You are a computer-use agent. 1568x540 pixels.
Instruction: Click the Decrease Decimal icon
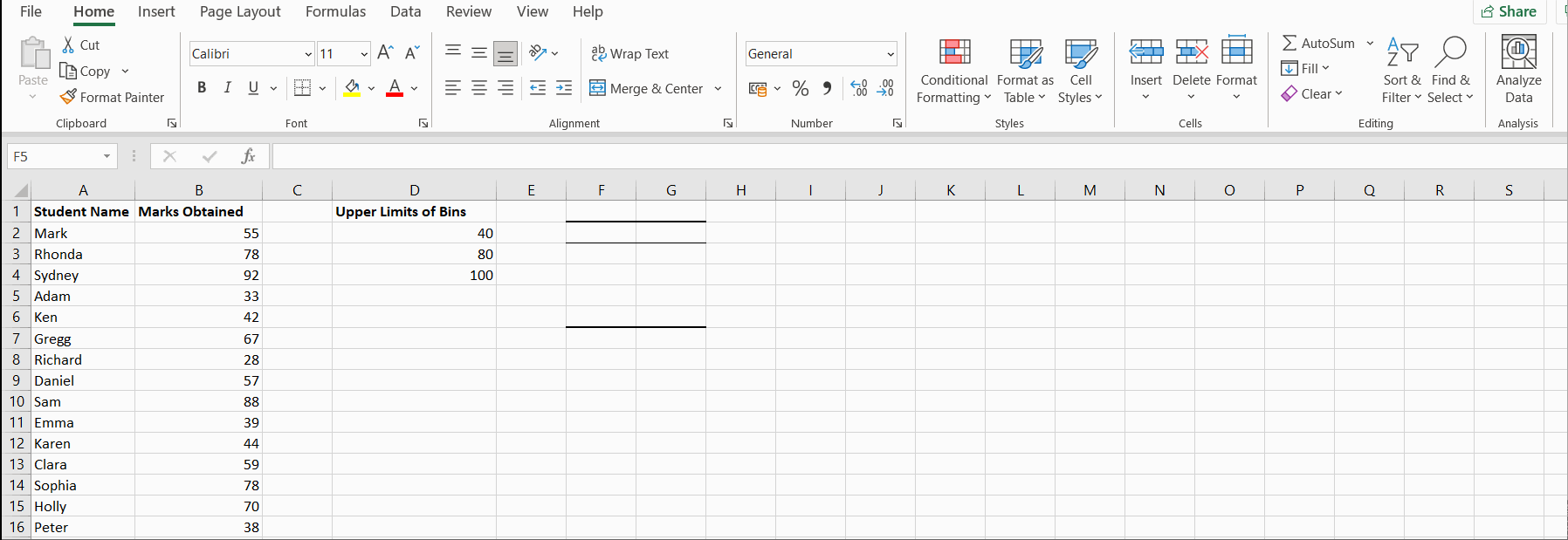pos(885,88)
